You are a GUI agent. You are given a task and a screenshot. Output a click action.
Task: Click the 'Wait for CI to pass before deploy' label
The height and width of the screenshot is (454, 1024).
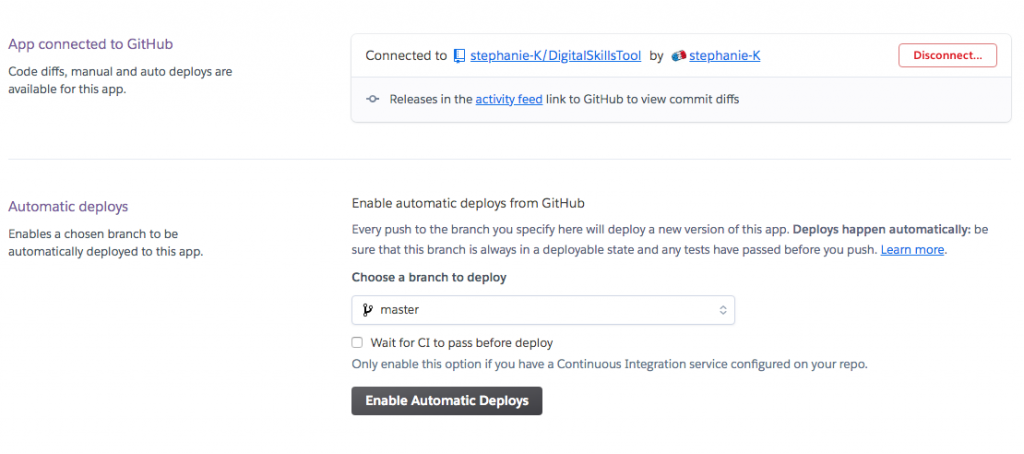click(461, 342)
